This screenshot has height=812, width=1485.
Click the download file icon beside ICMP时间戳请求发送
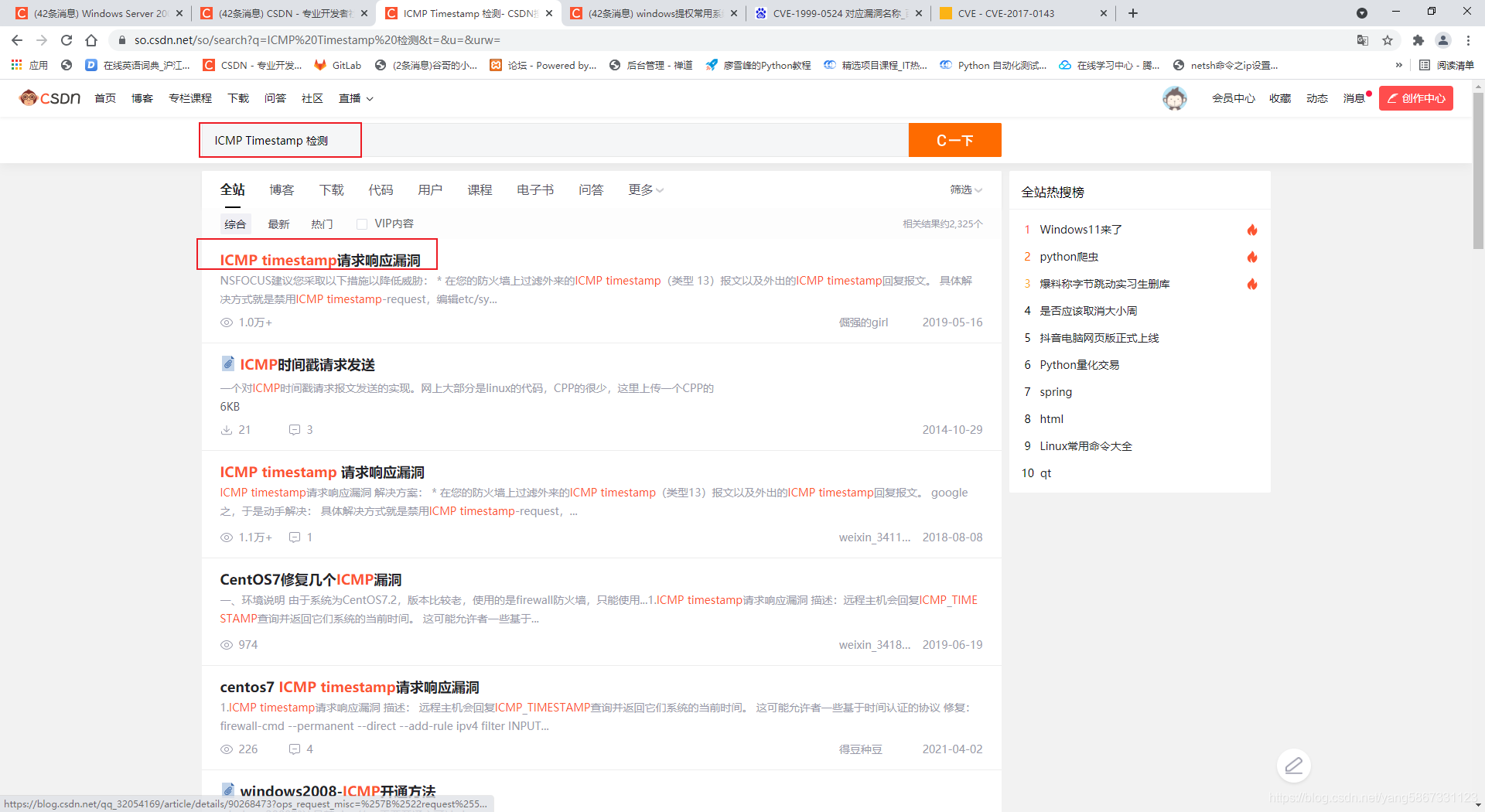(x=228, y=363)
